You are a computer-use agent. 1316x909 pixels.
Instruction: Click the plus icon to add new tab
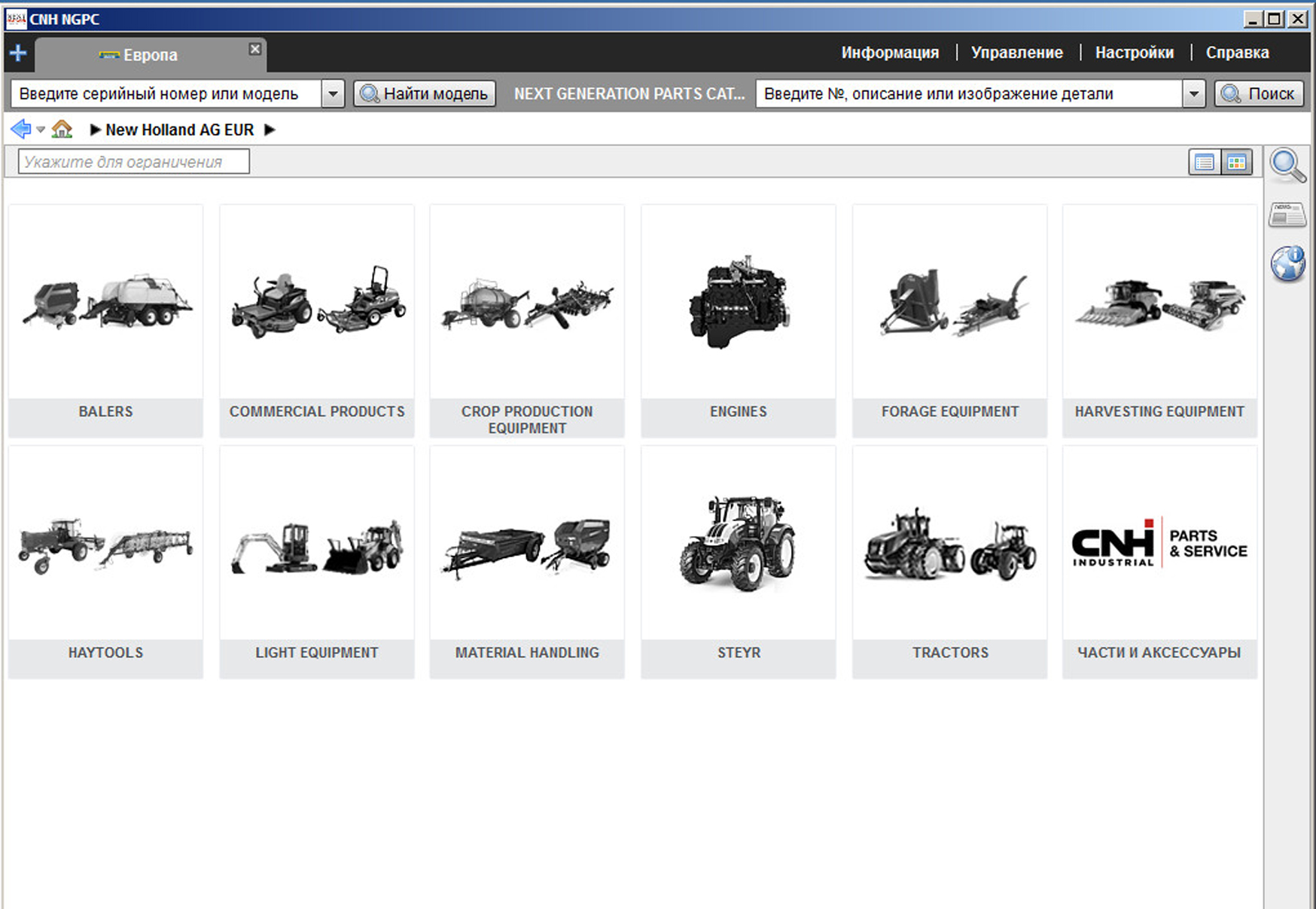18,53
